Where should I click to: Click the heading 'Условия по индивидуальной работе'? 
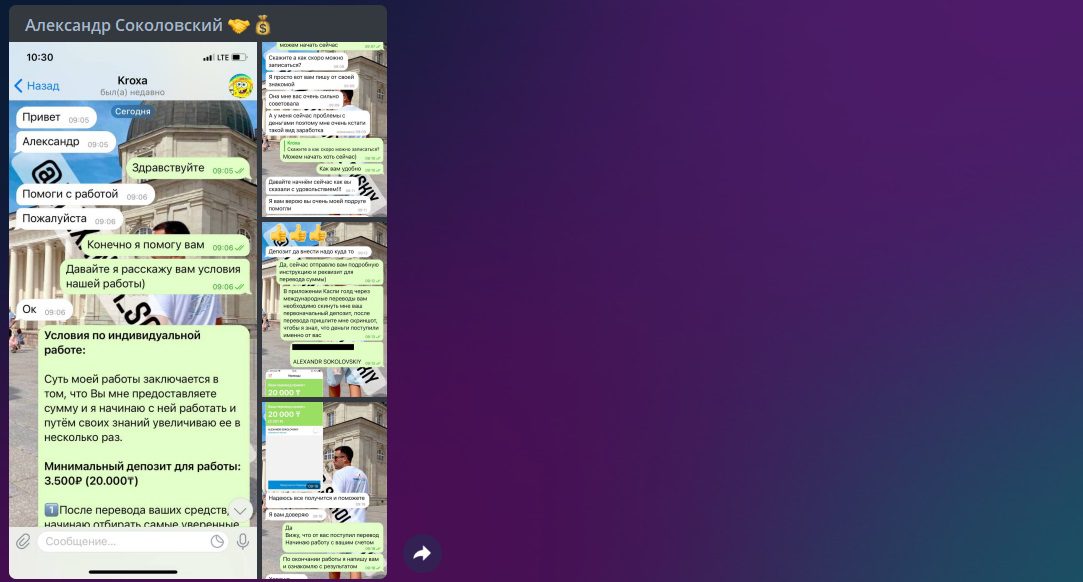click(122, 342)
